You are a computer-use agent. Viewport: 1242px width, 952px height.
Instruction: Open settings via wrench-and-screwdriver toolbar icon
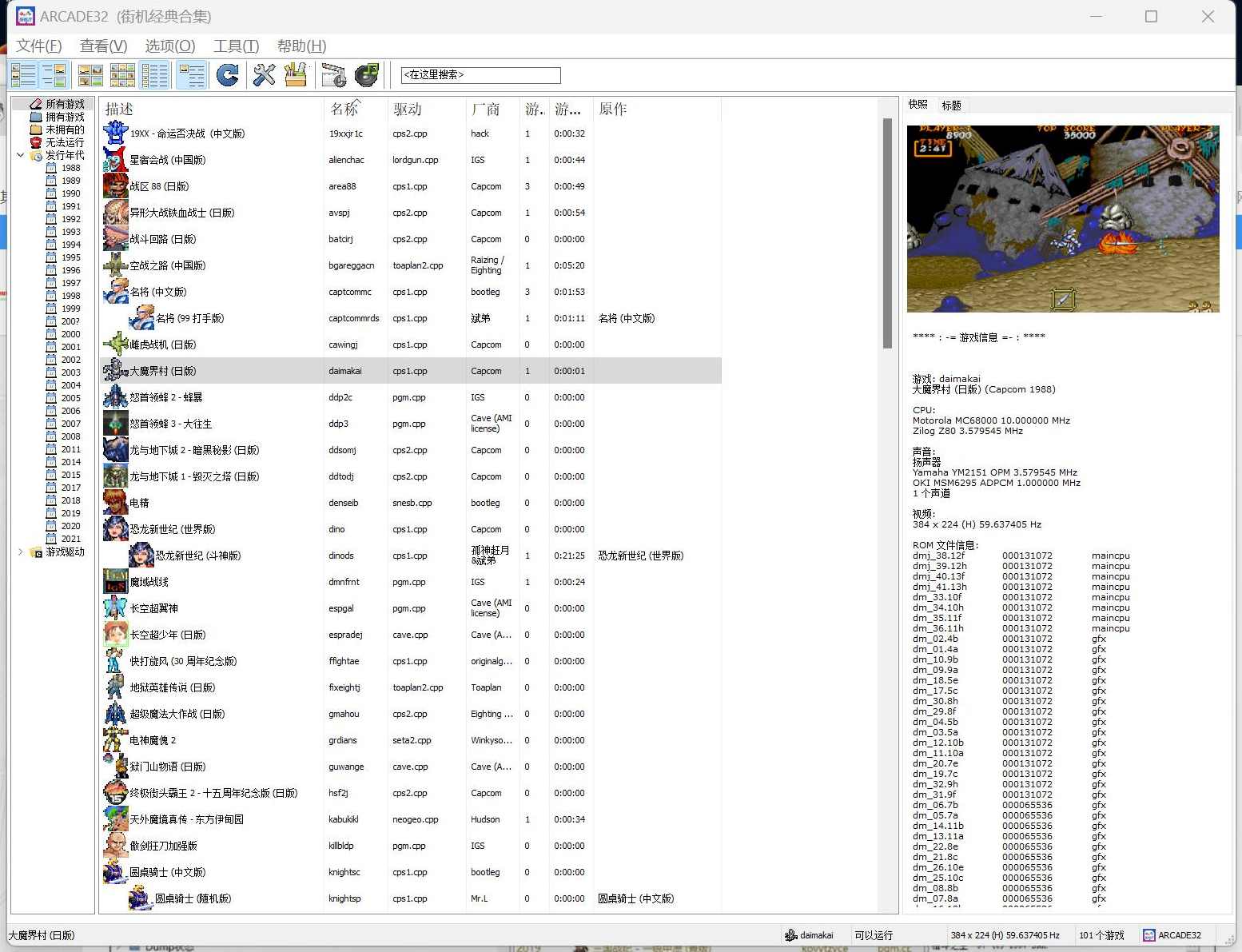click(x=264, y=75)
